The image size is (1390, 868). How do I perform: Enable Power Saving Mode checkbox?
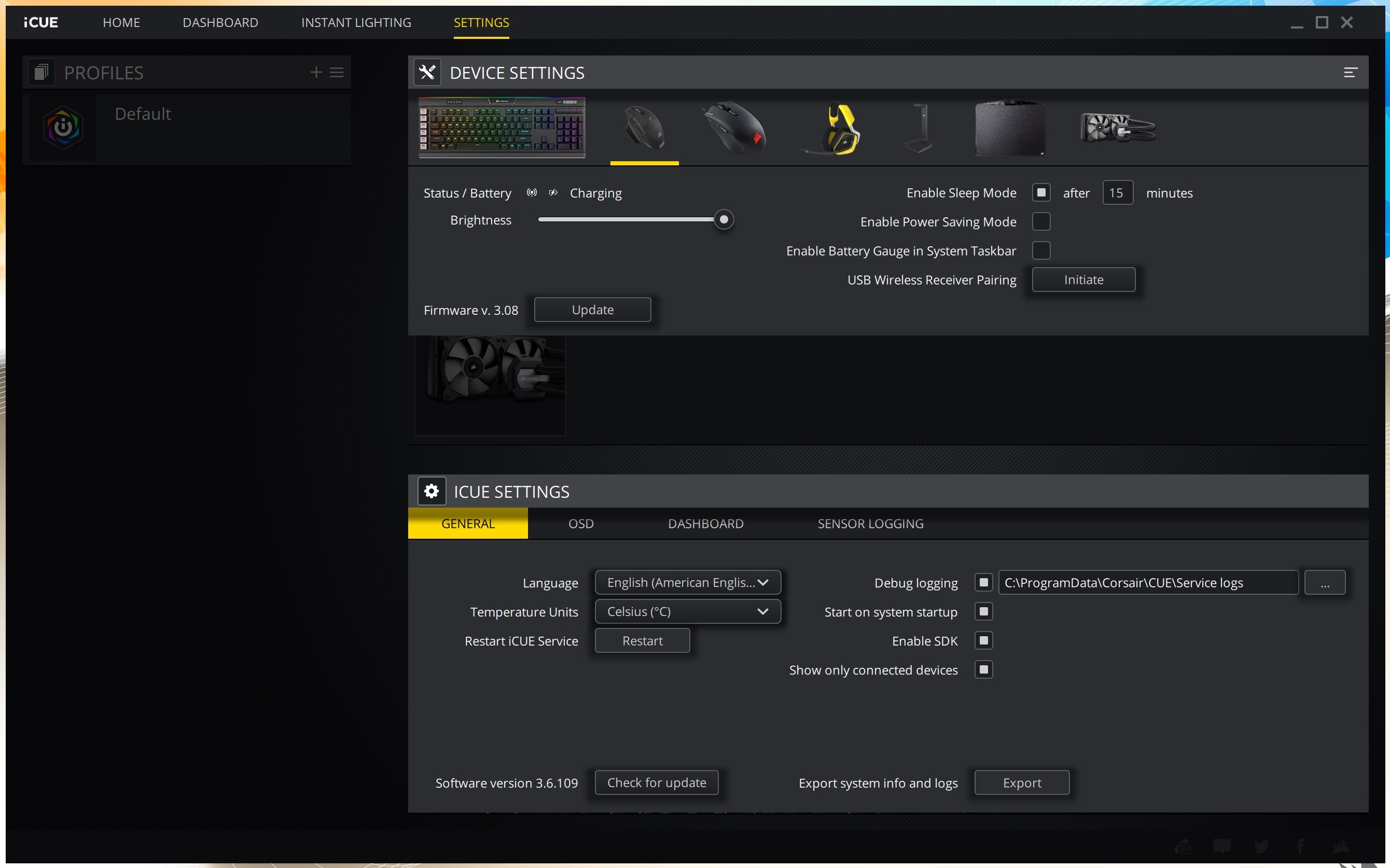(x=1041, y=221)
